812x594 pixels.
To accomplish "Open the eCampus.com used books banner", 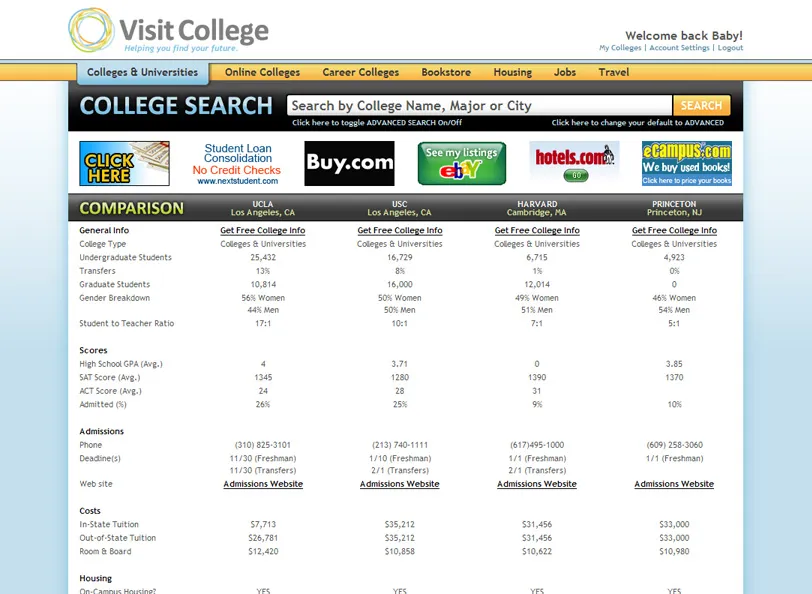I will click(x=687, y=164).
